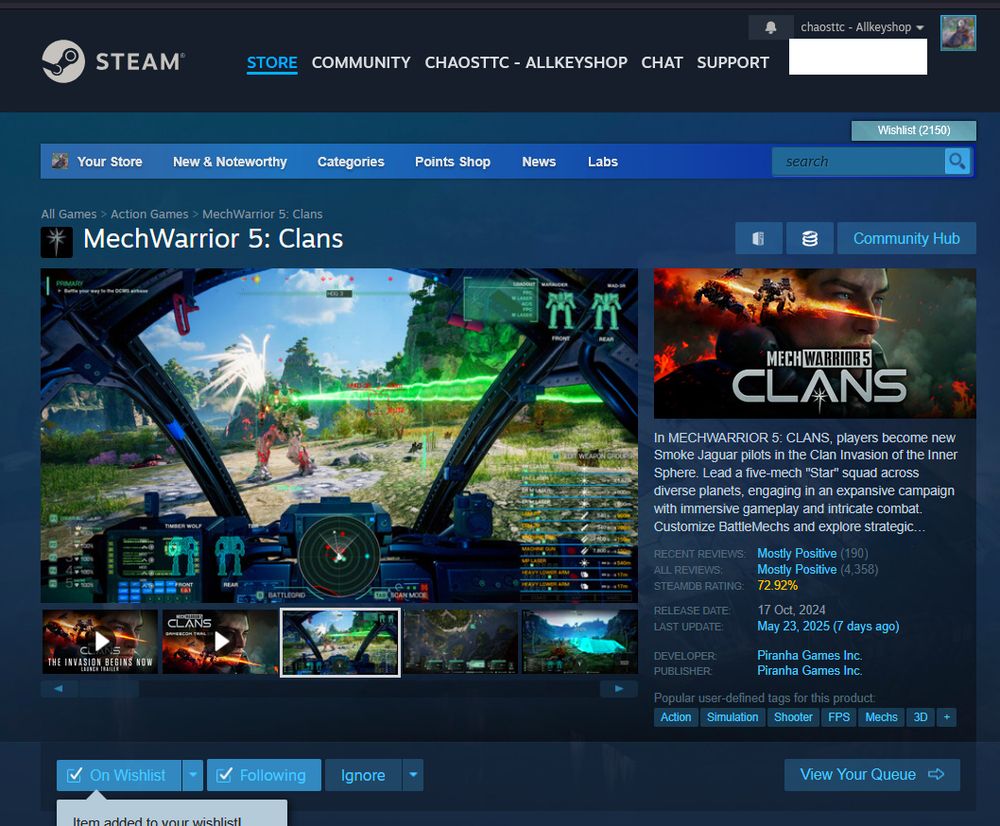The image size is (1000, 826).
Task: Open the Community Hub
Action: [x=906, y=239]
